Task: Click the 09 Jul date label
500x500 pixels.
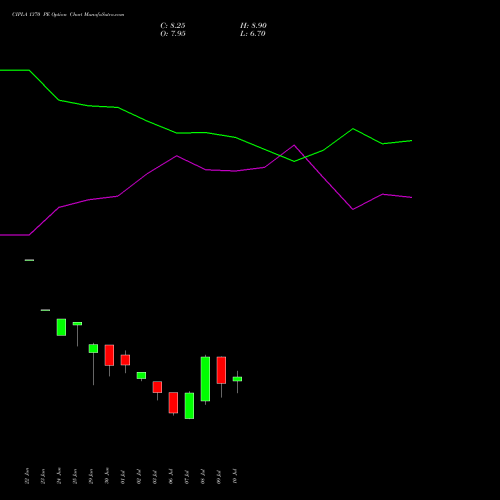Action: (x=219, y=477)
